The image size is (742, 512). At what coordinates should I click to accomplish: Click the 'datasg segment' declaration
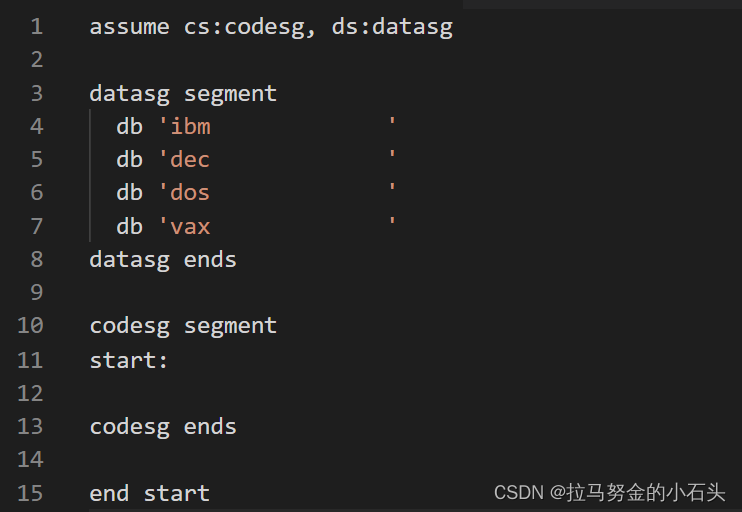(x=183, y=94)
